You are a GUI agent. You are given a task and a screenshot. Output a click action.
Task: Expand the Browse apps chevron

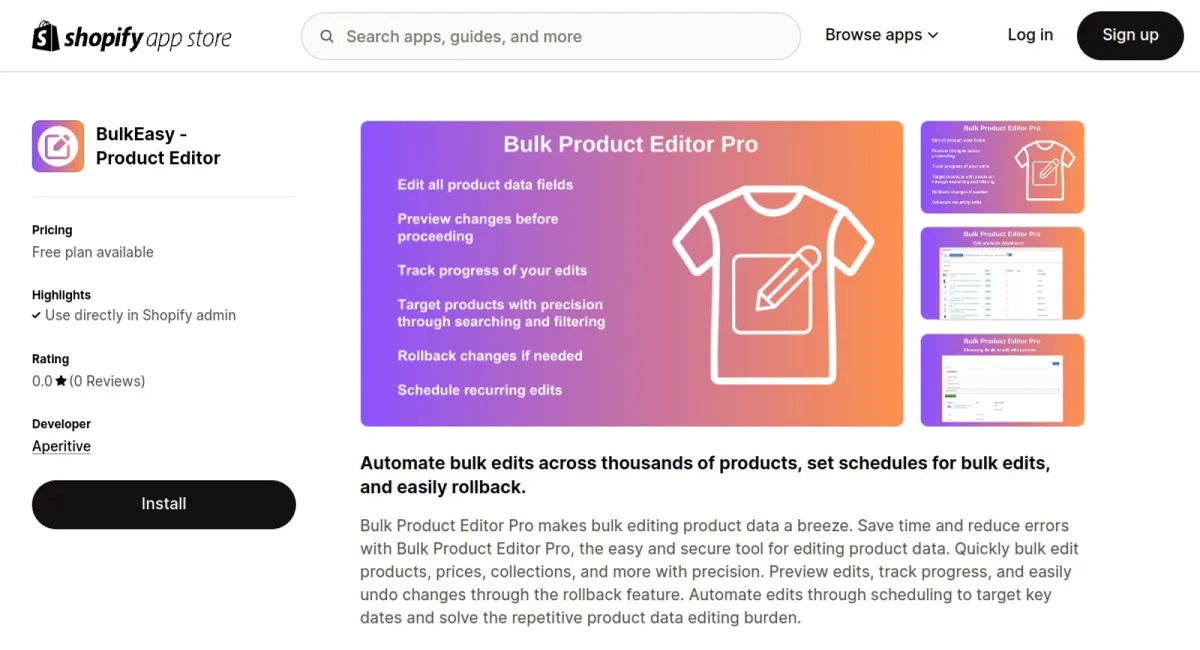coord(933,35)
